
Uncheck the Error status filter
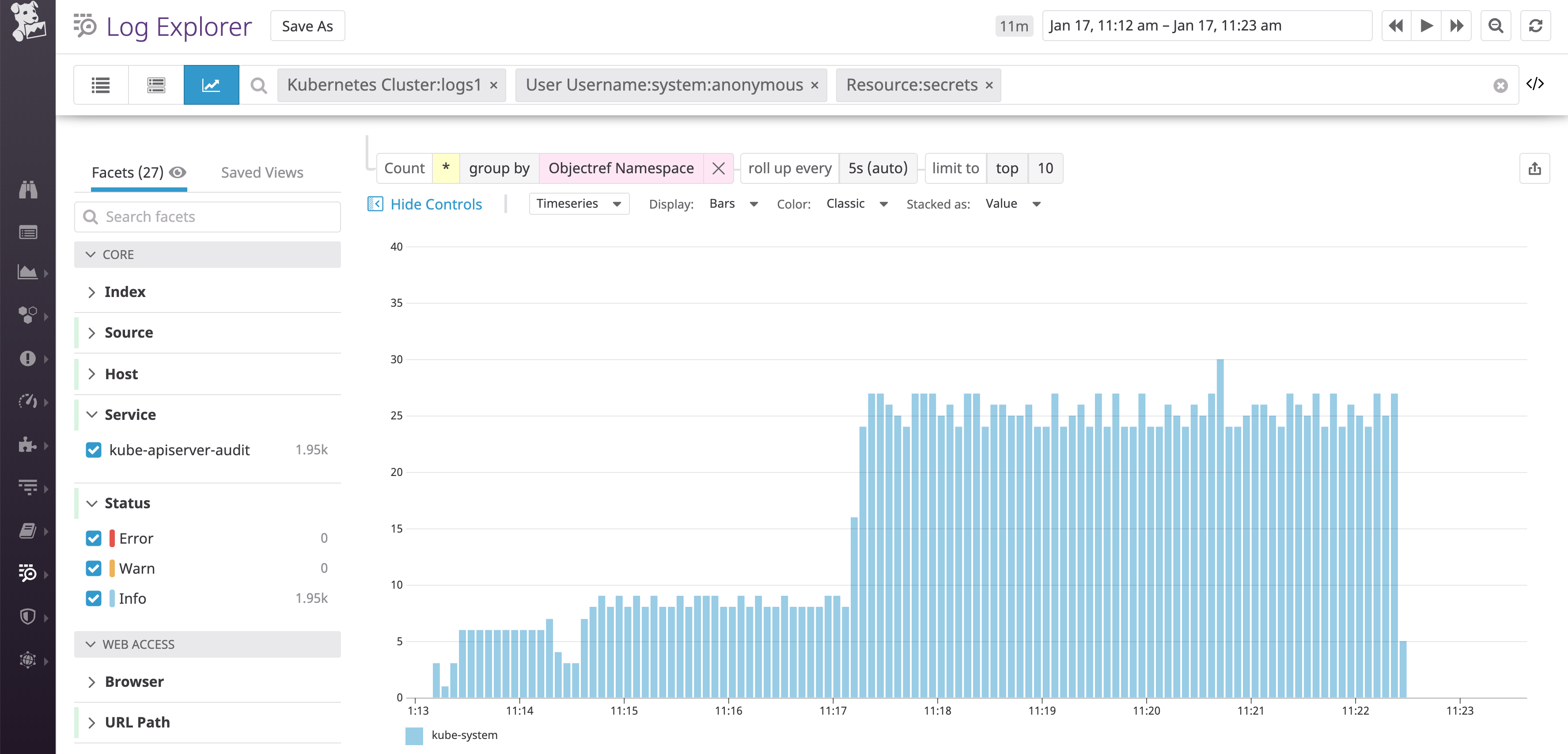94,538
